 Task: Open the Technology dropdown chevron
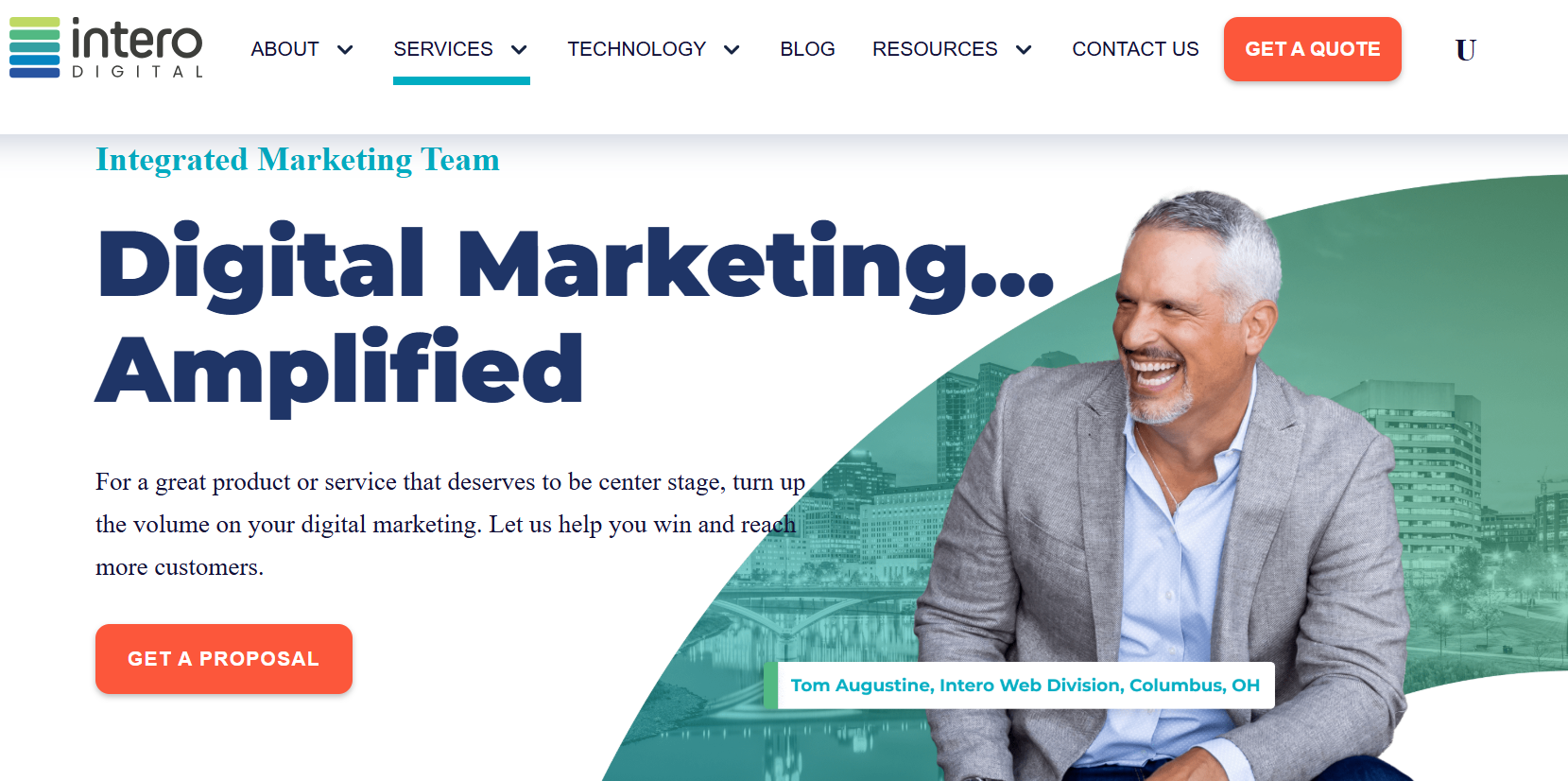[x=732, y=49]
